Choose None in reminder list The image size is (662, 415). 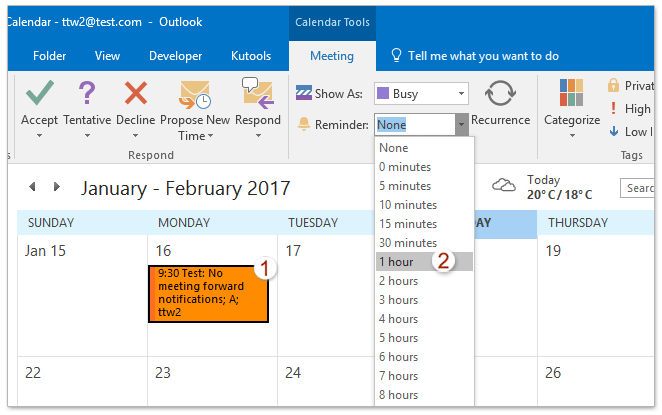click(x=424, y=148)
